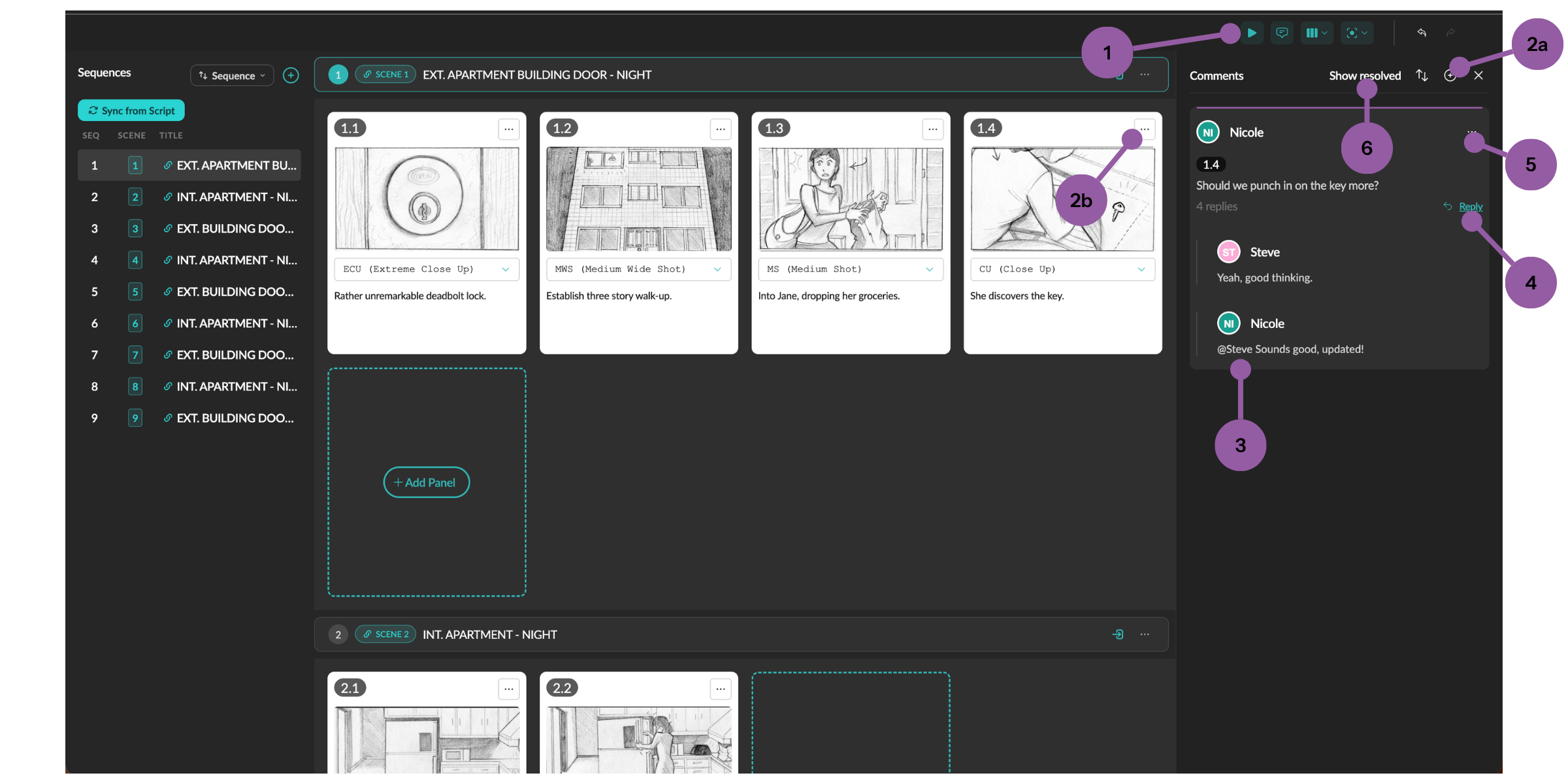Viewport: 1568px width, 784px height.
Task: Open ECU (Extreme Close Up) shot type dropdown
Action: [x=427, y=269]
